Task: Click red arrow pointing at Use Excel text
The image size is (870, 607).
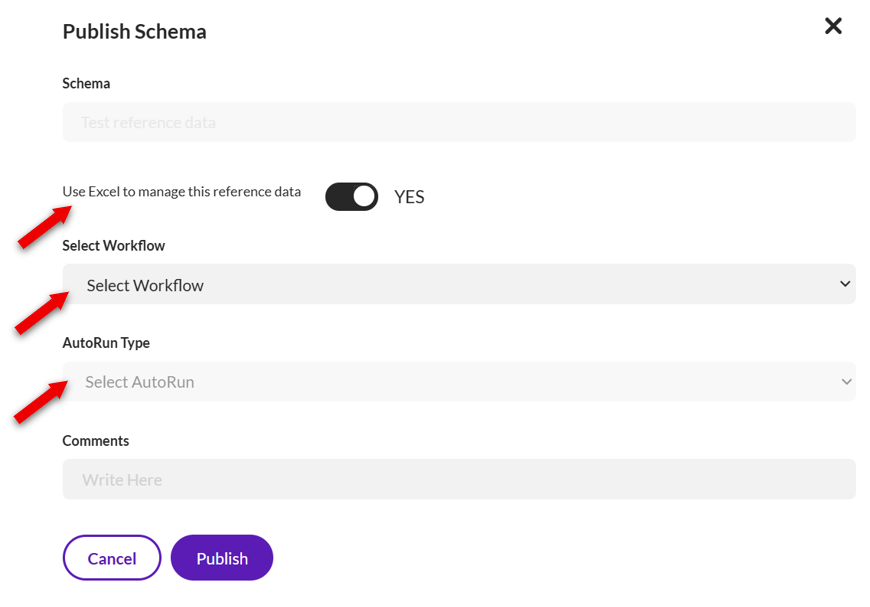Action: pyautogui.click(x=45, y=227)
